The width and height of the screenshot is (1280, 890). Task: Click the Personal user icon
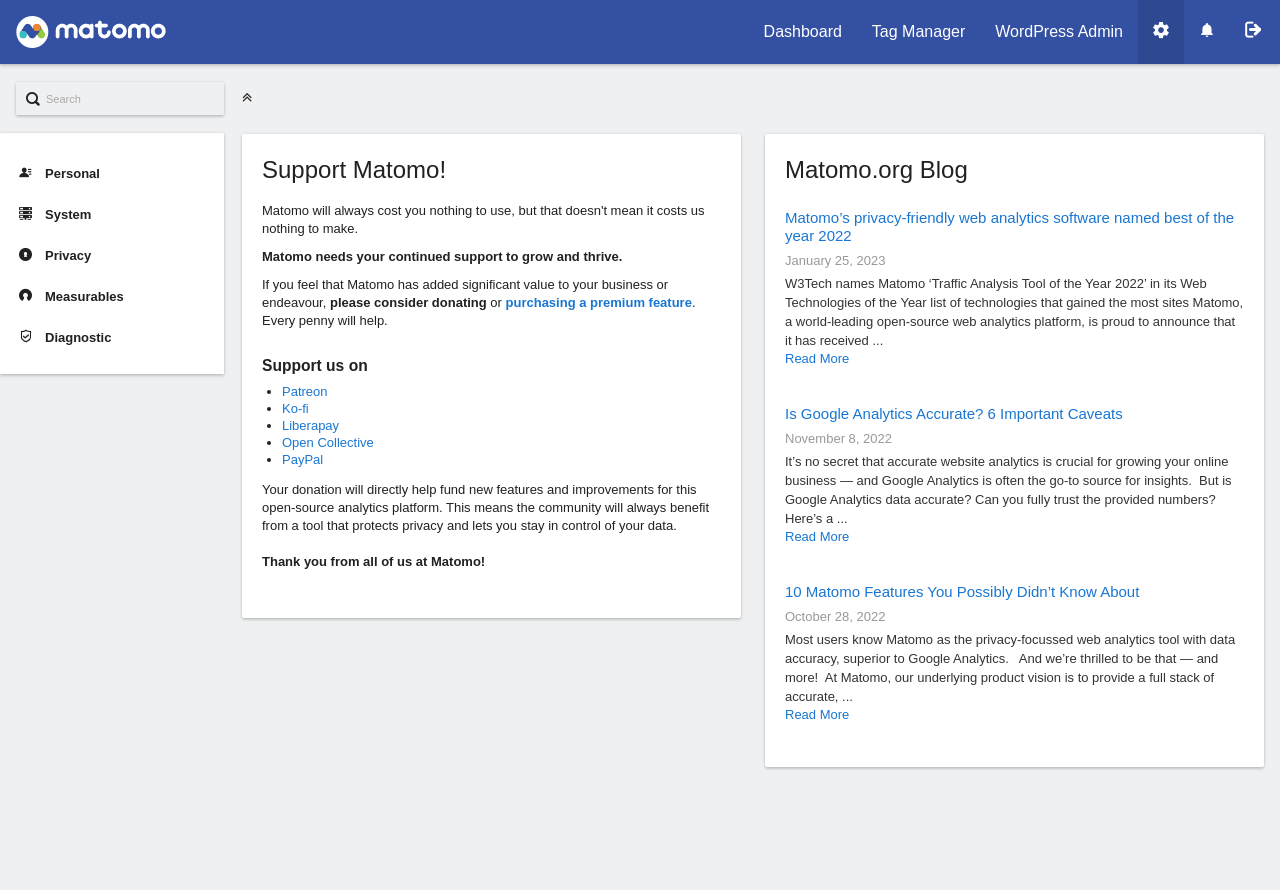tap(26, 173)
